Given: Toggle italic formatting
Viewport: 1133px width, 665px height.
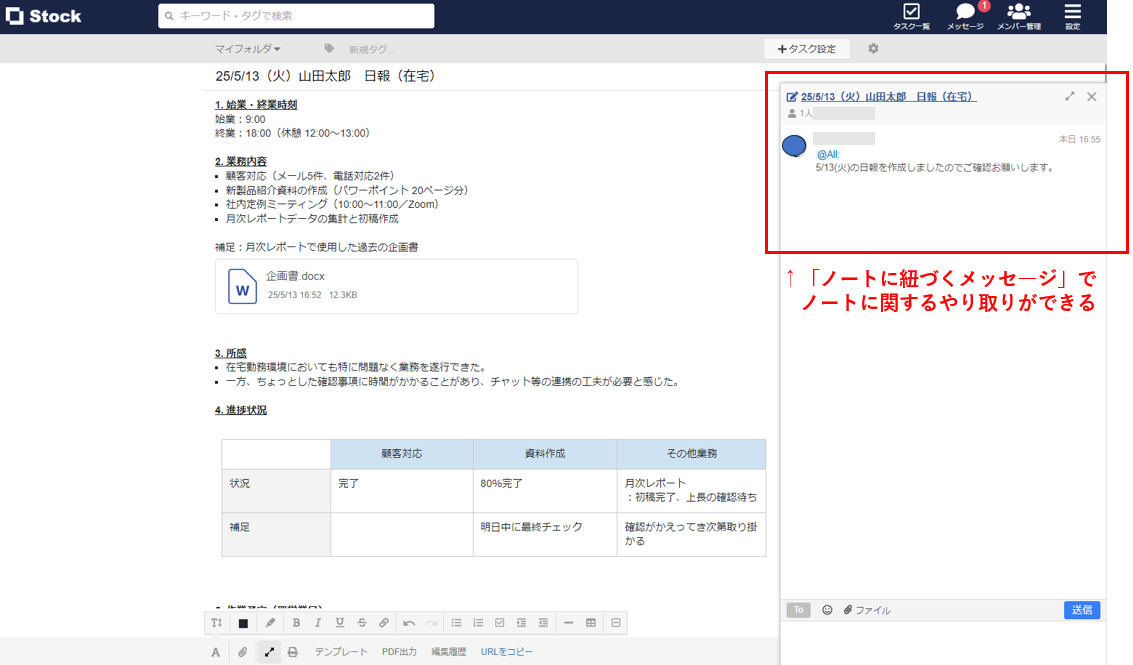Looking at the screenshot, I should tap(317, 622).
